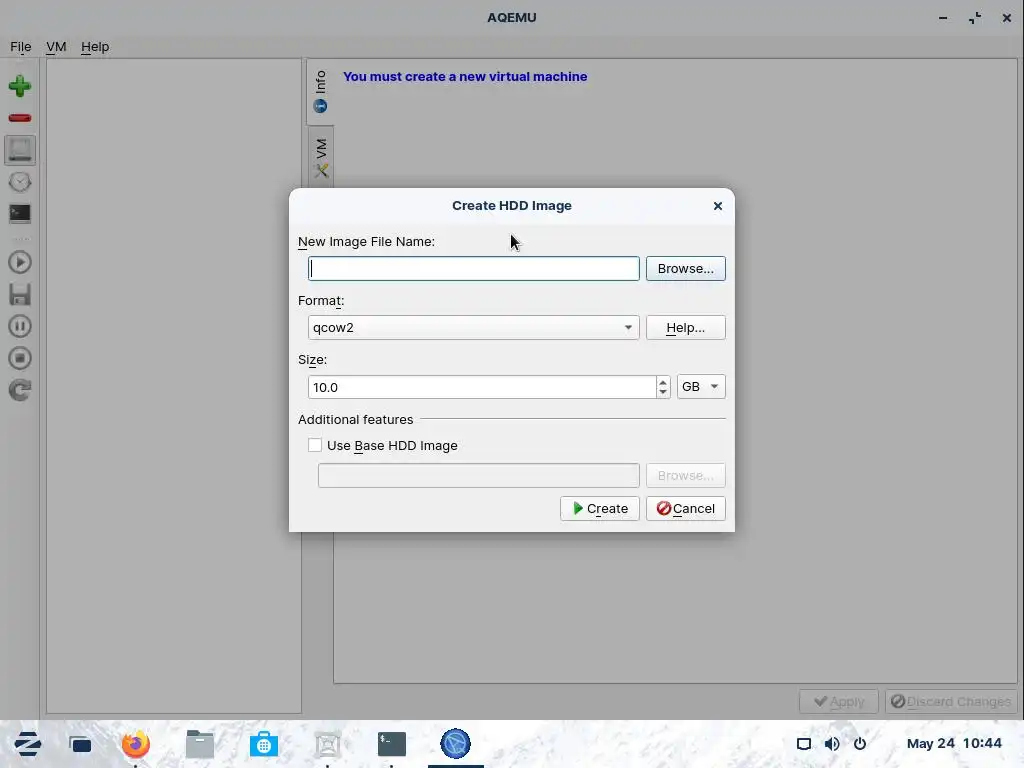
Task: Click Browse next to image file name
Action: tap(686, 268)
